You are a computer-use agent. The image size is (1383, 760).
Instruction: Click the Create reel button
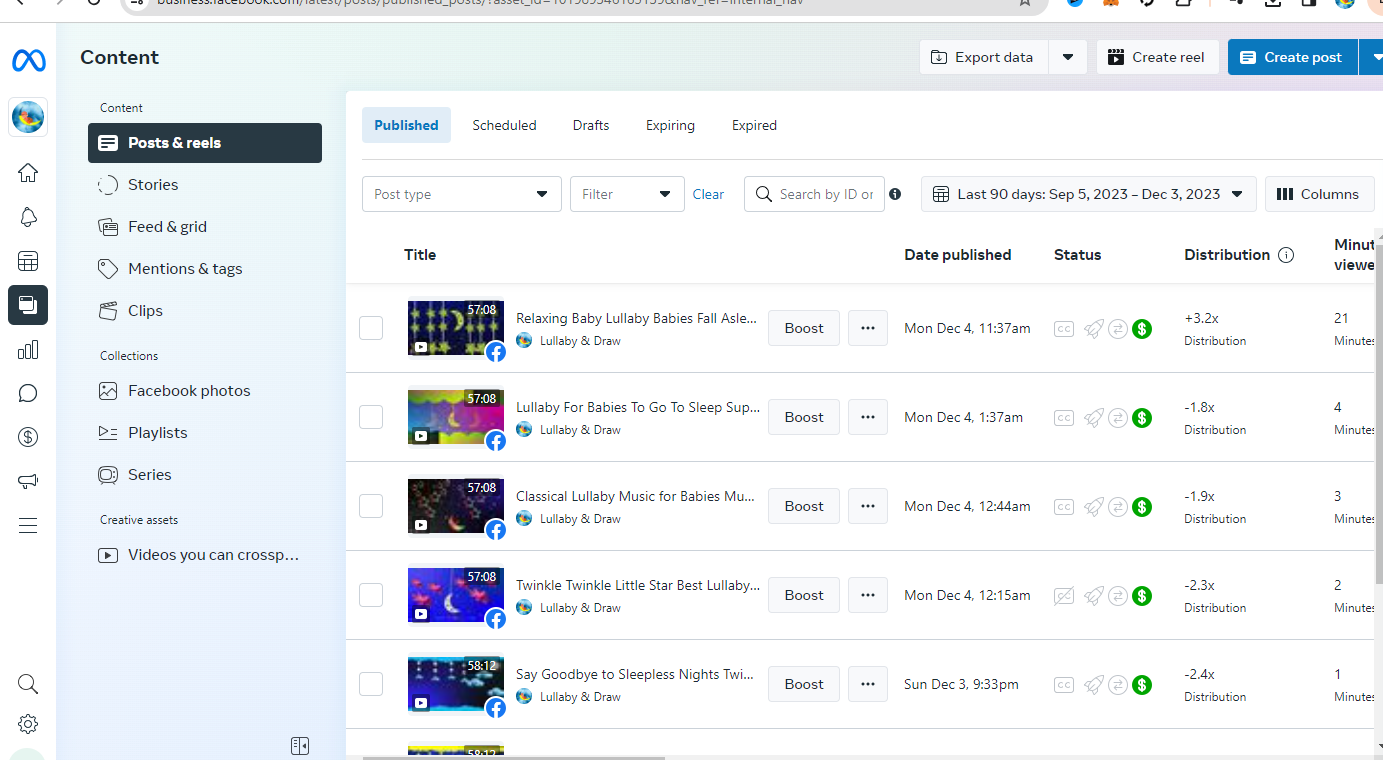pyautogui.click(x=1157, y=57)
